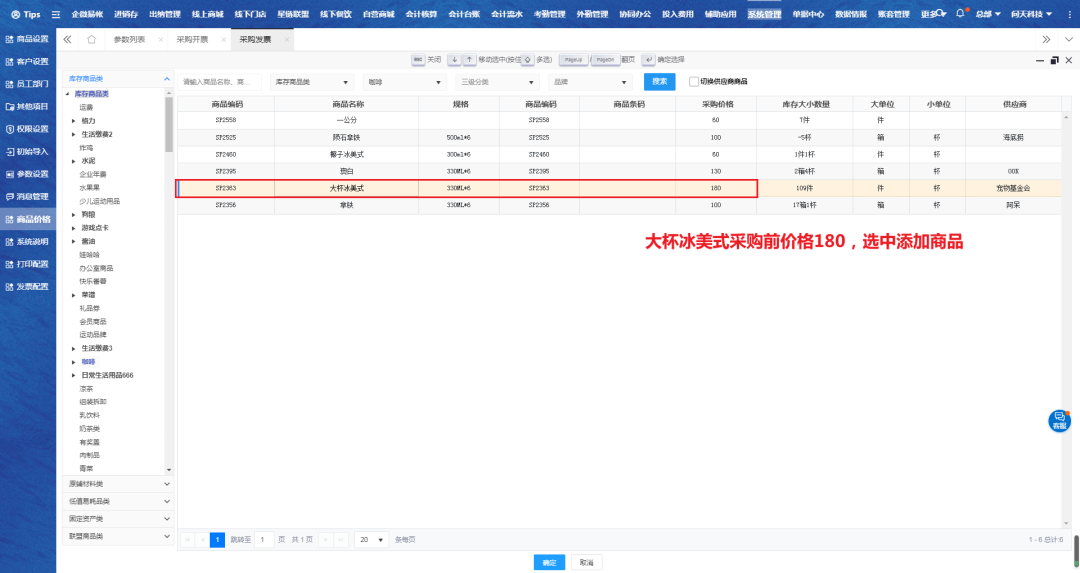Enable the 切换供应商商品 checkbox

[694, 81]
